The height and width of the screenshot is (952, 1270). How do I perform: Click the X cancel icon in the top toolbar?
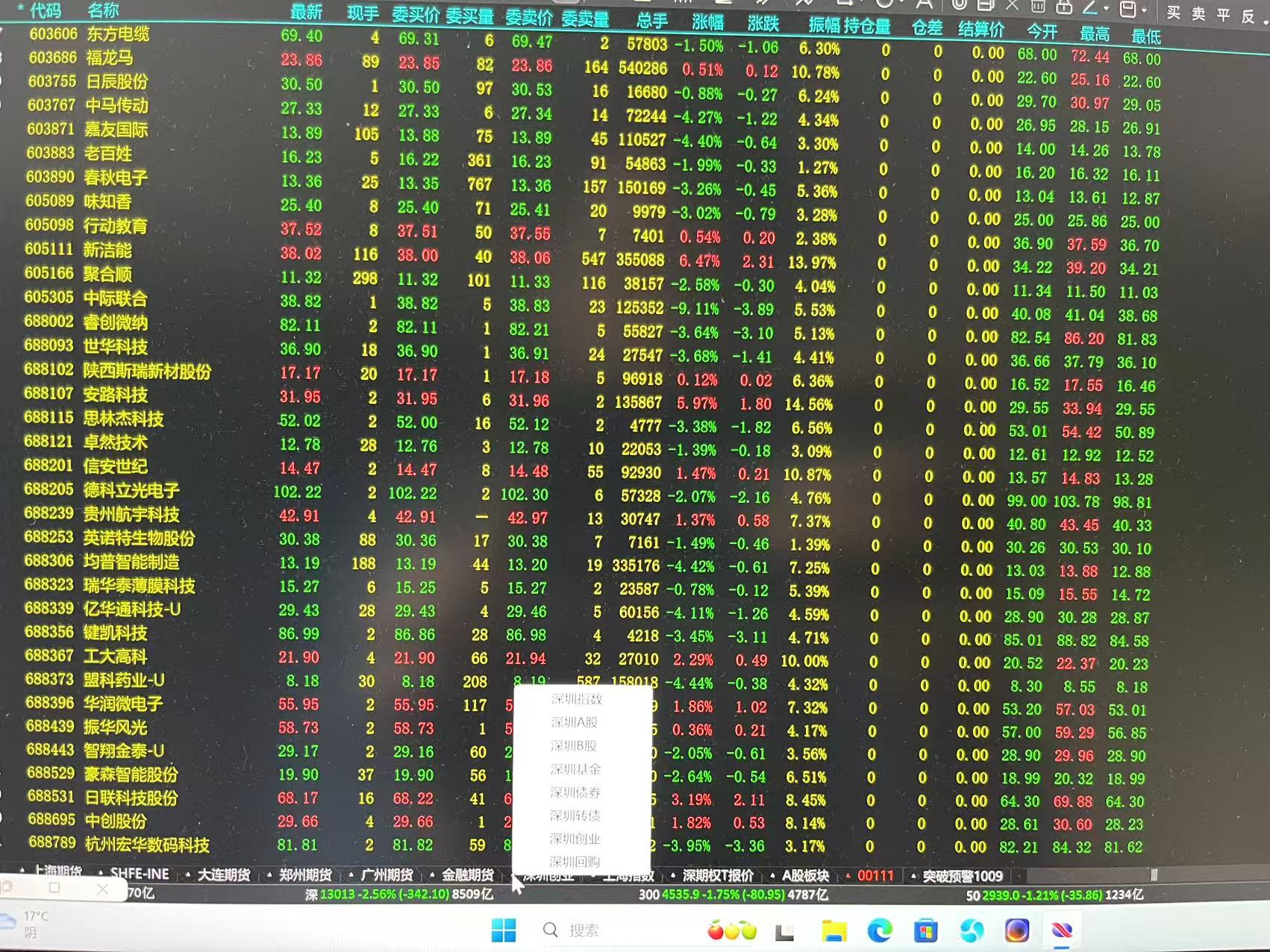pos(1012,5)
